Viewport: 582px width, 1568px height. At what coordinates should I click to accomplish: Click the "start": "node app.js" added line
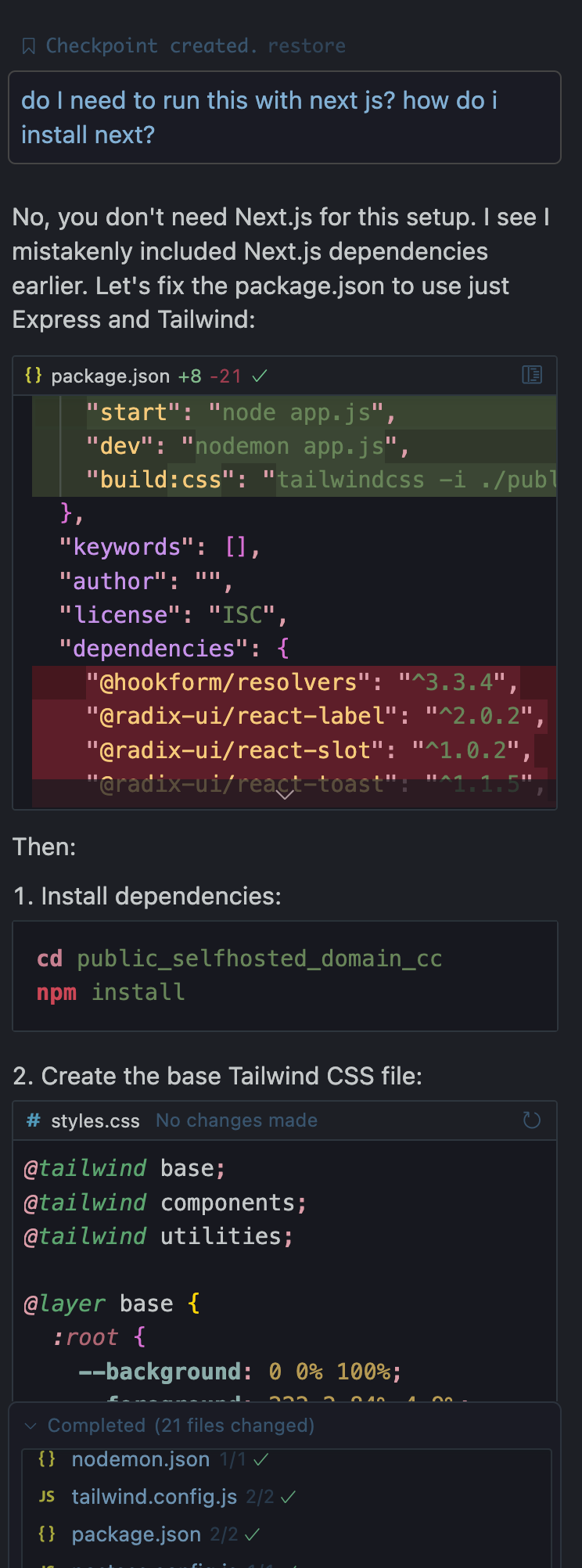(294, 412)
